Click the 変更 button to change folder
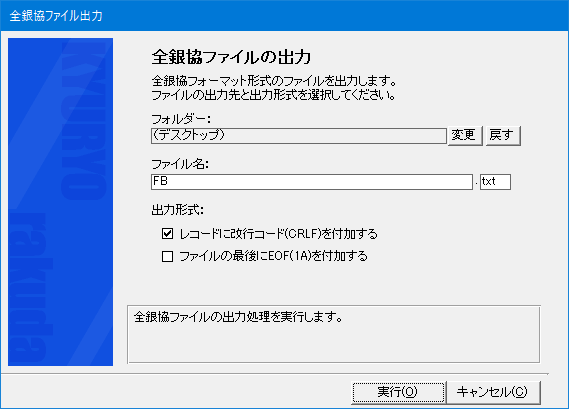The width and height of the screenshot is (569, 409). click(465, 136)
